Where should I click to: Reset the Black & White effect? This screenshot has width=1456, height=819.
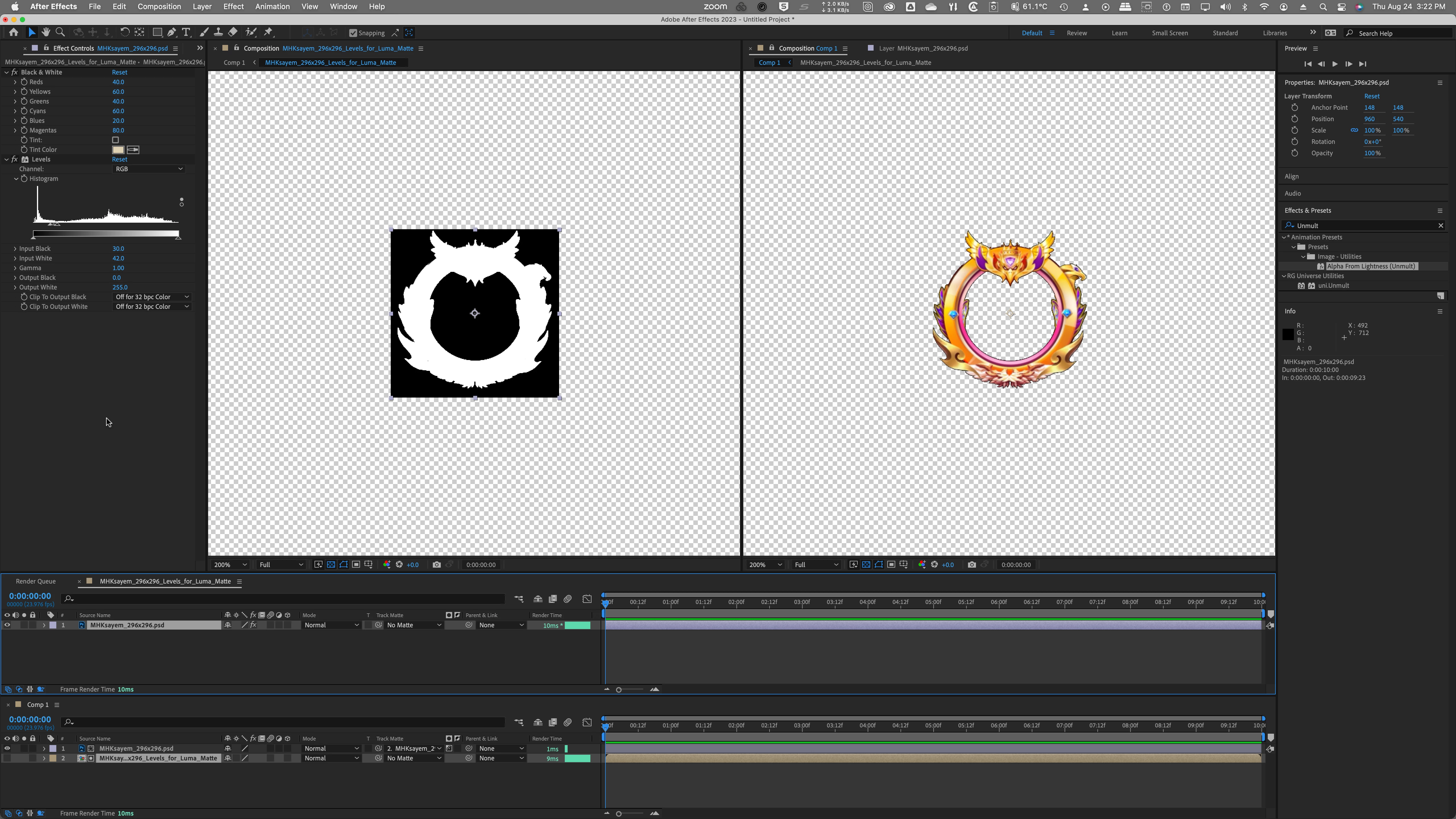119,72
